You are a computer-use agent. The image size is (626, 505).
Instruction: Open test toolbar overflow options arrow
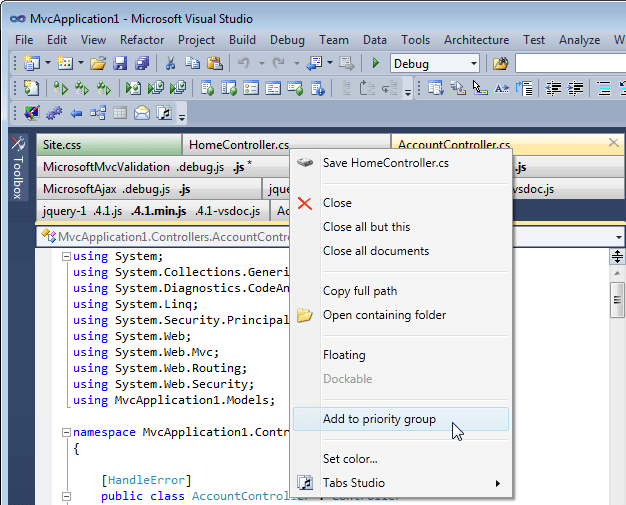click(x=408, y=93)
